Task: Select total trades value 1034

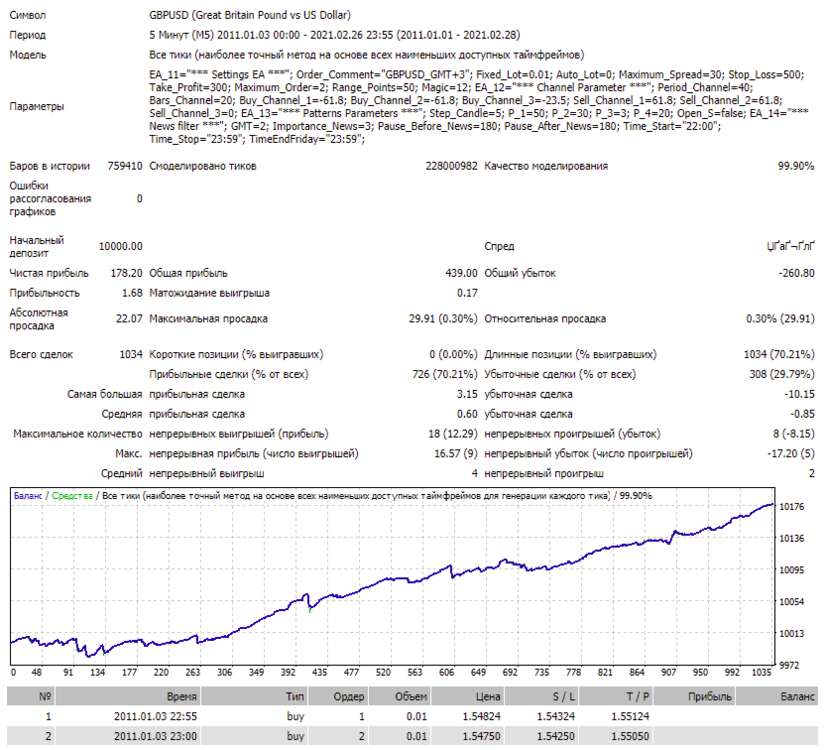Action: click(131, 355)
